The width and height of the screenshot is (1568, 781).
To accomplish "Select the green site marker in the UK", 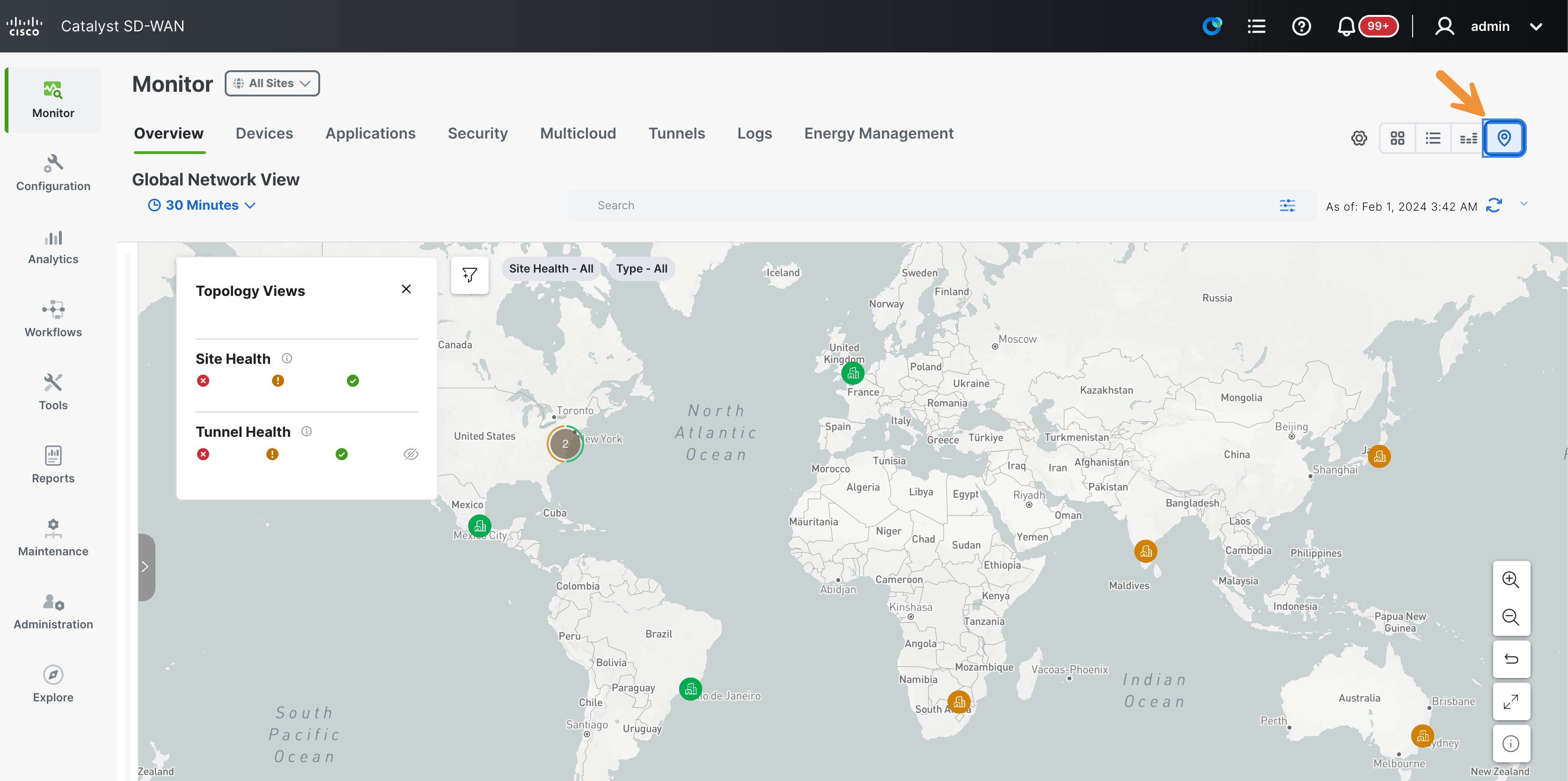I will pos(853,373).
